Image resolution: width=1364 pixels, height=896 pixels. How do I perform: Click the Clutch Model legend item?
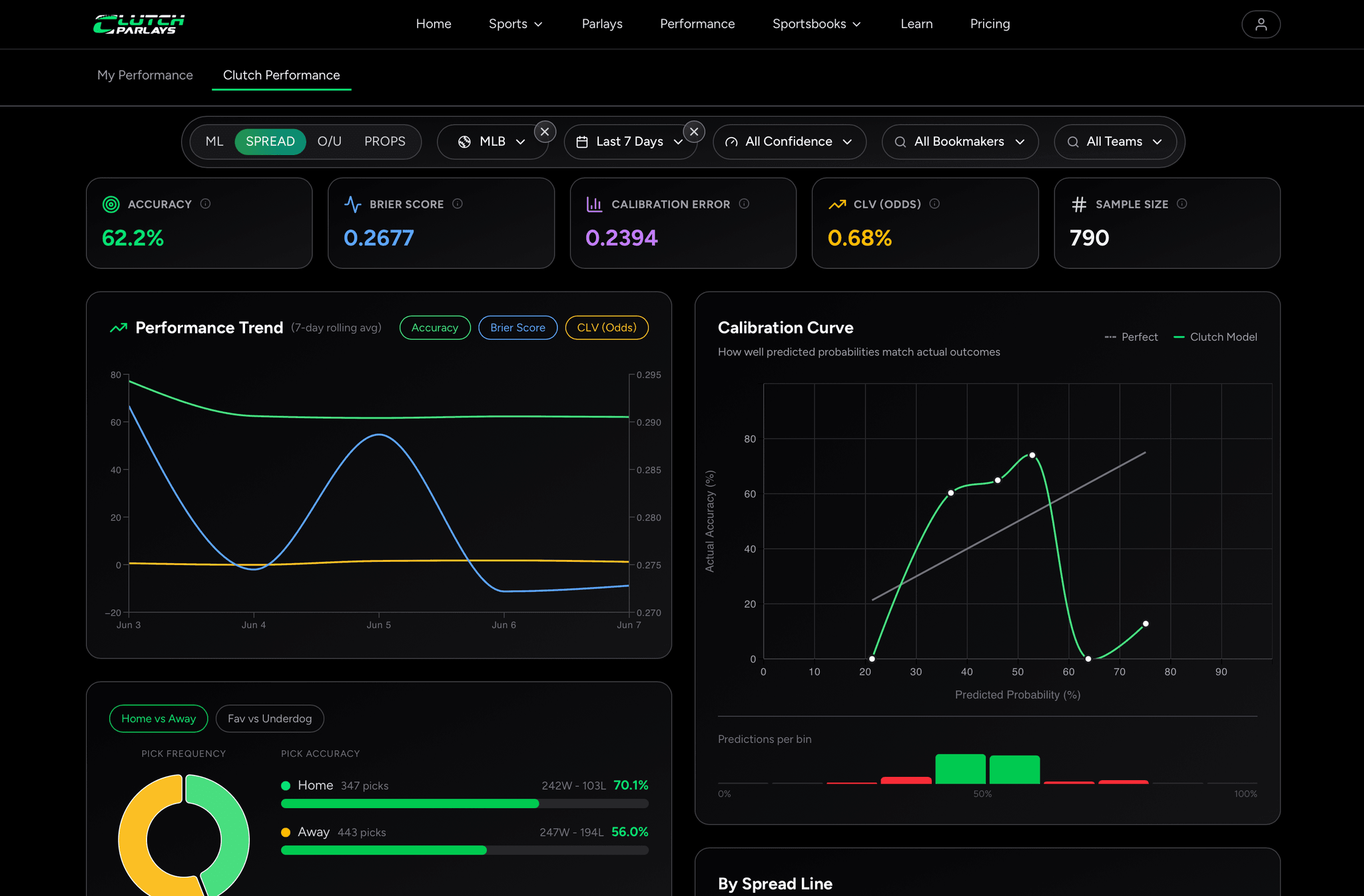(x=1215, y=337)
